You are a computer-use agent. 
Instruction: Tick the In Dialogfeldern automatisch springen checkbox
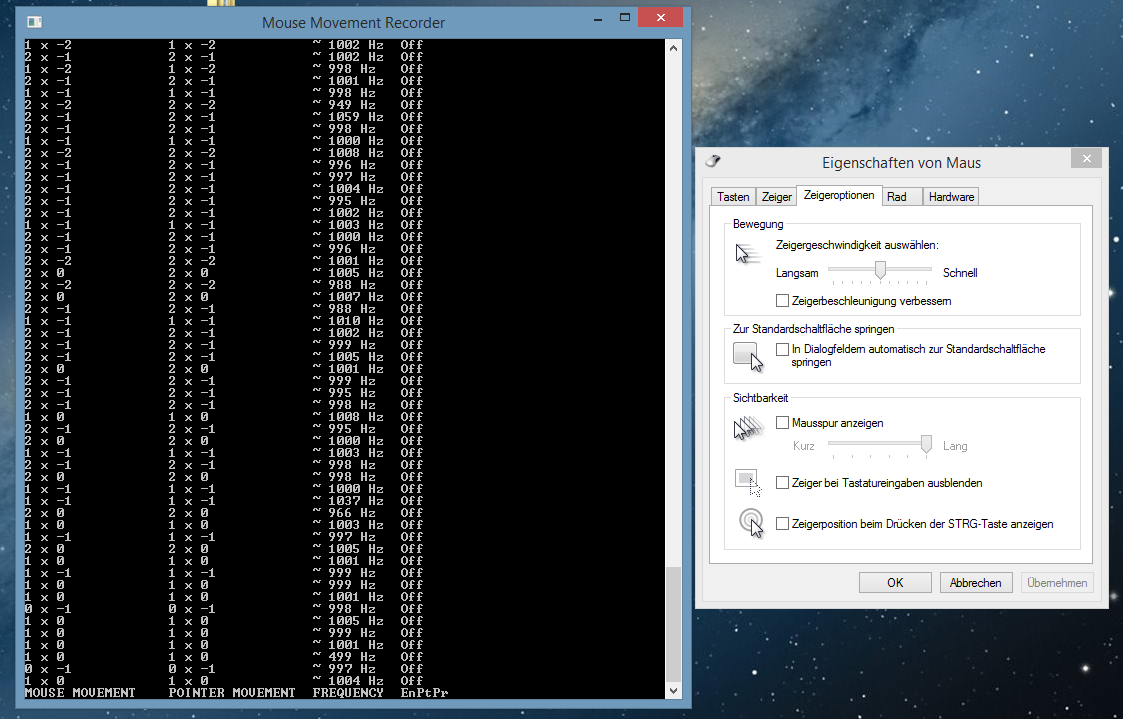point(782,349)
